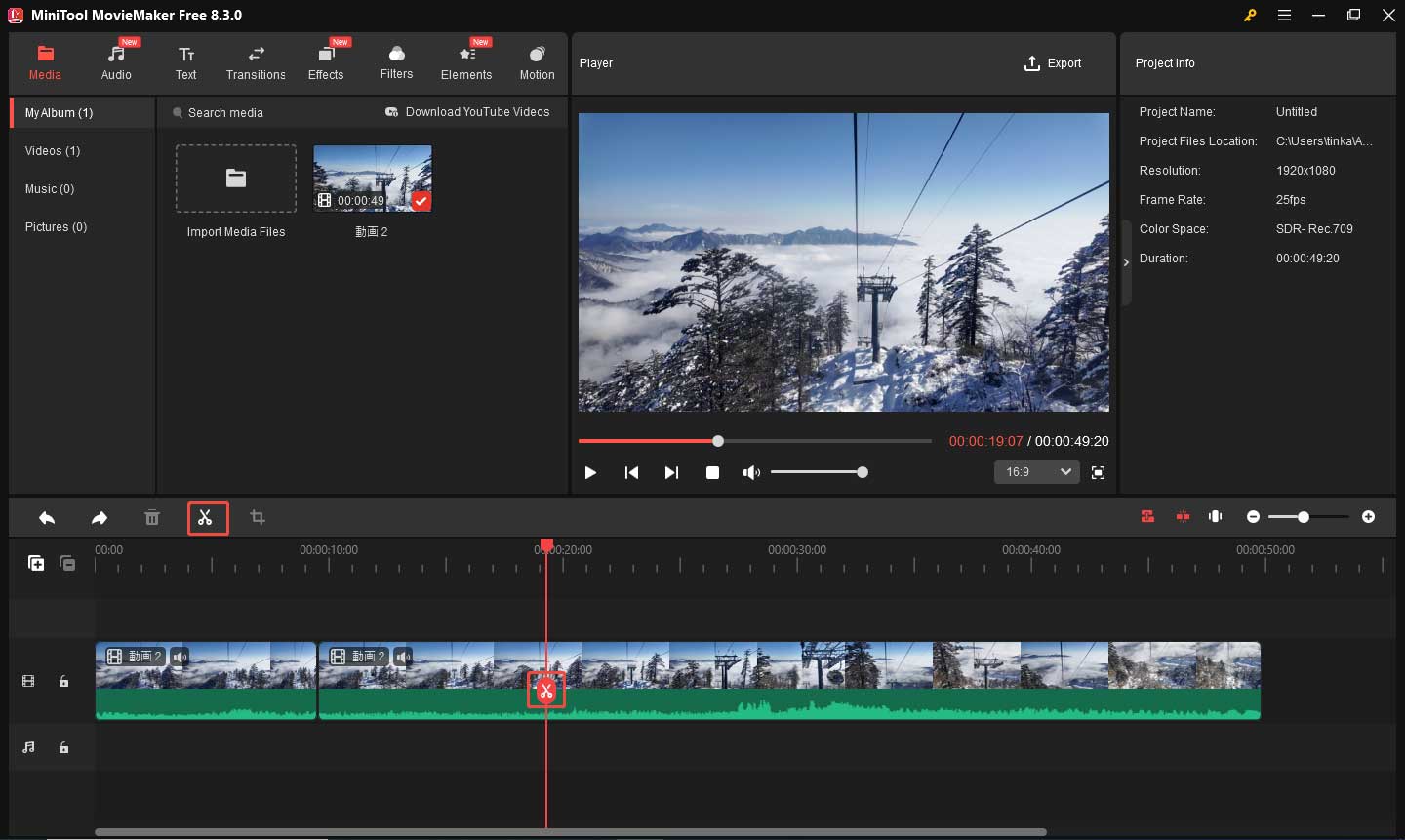Toggle the red split-marker icon beside the snapping icon
The height and width of the screenshot is (840, 1405).
[x=1183, y=516]
